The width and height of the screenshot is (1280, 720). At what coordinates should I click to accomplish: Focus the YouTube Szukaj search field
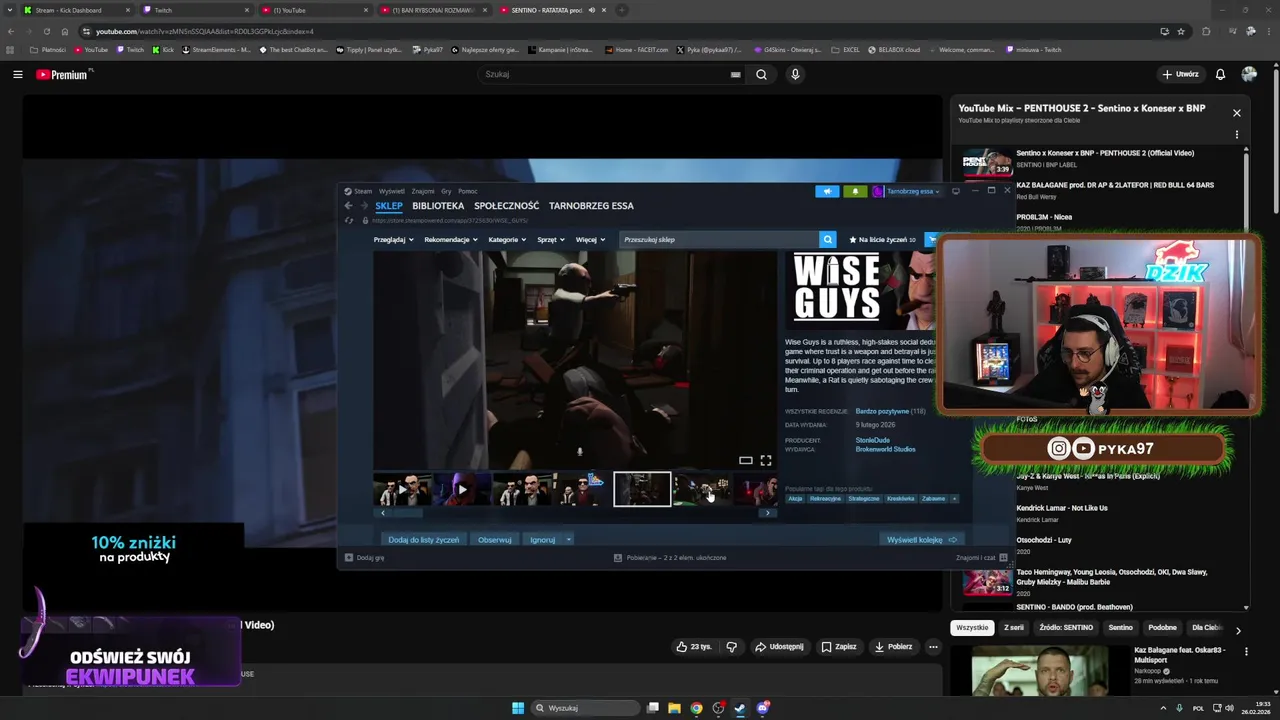coord(605,74)
